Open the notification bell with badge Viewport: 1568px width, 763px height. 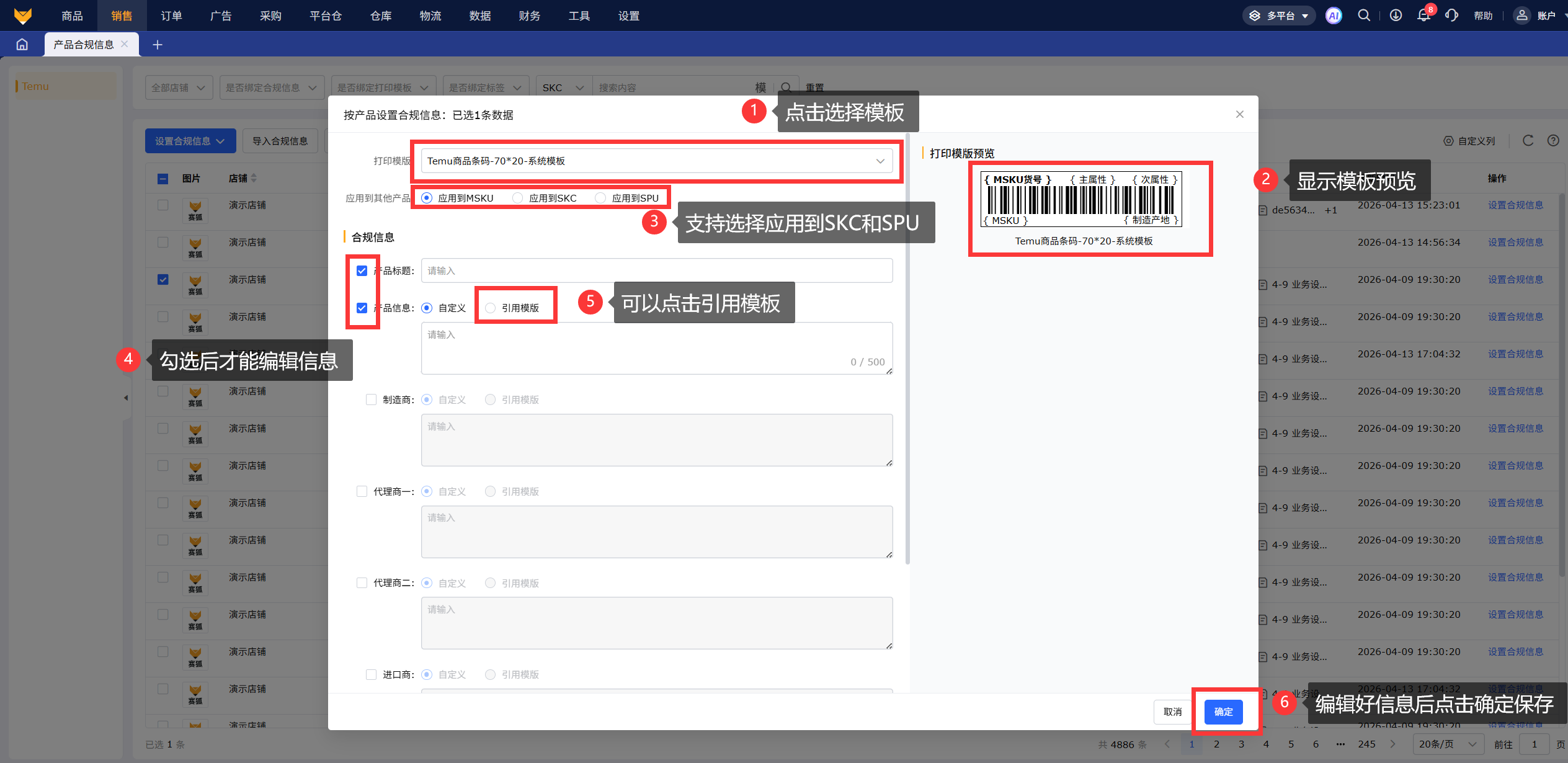1423,16
